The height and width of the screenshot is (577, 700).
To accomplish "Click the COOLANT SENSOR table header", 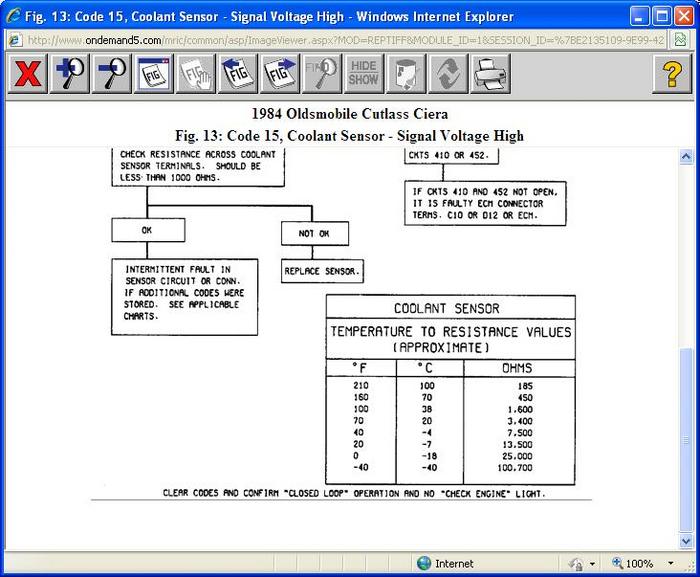I will [447, 309].
